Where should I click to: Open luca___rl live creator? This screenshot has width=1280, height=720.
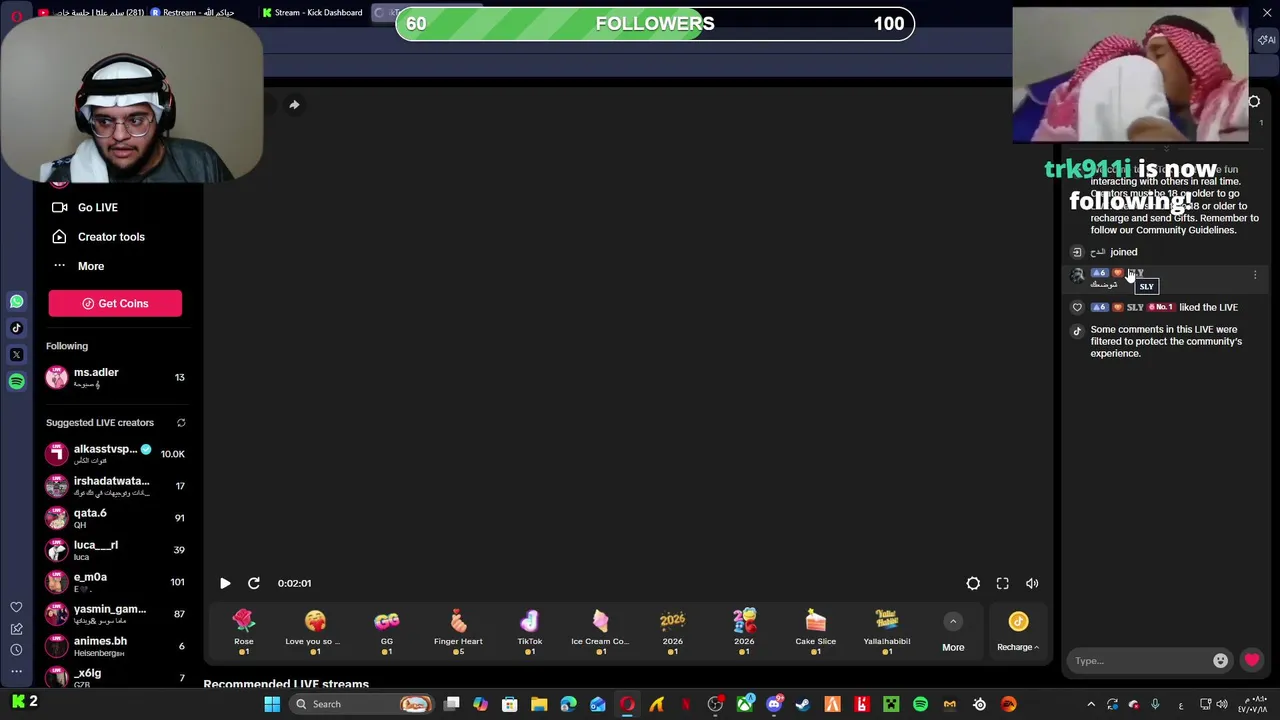coord(115,550)
